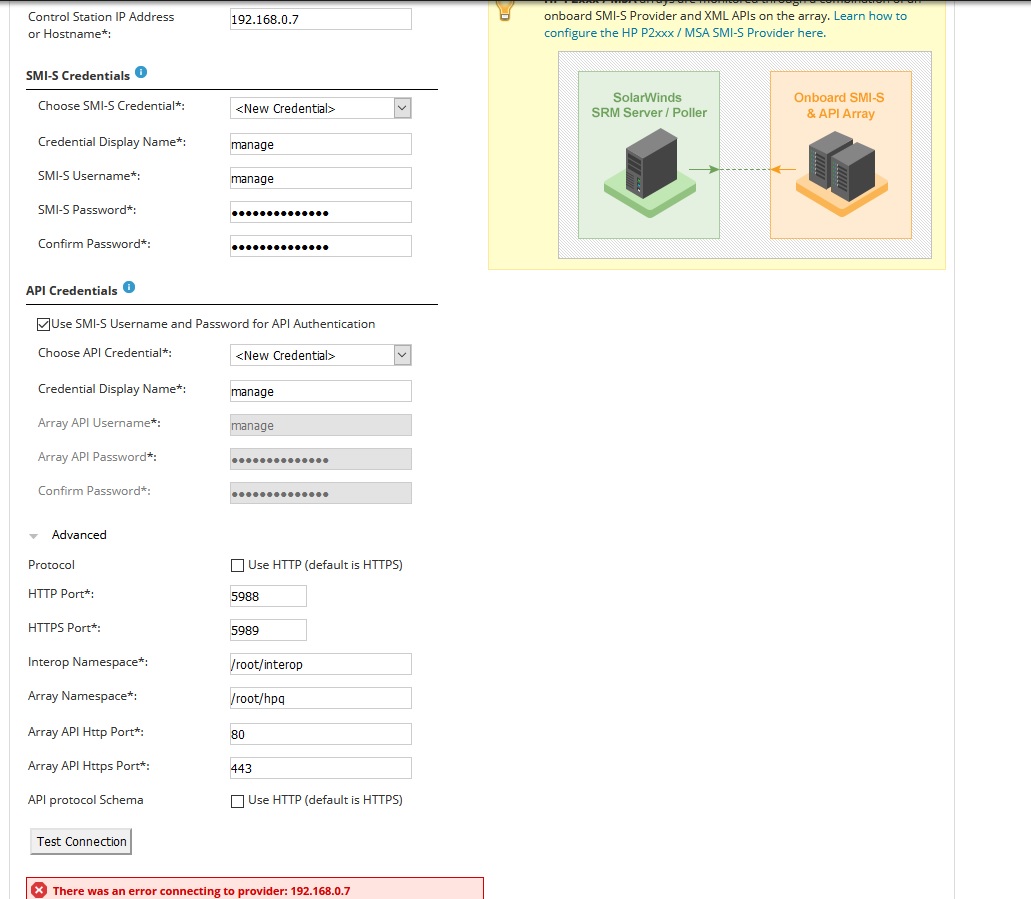
Task: Click the SolarWinds SRM Server graphic
Action: 649,155
